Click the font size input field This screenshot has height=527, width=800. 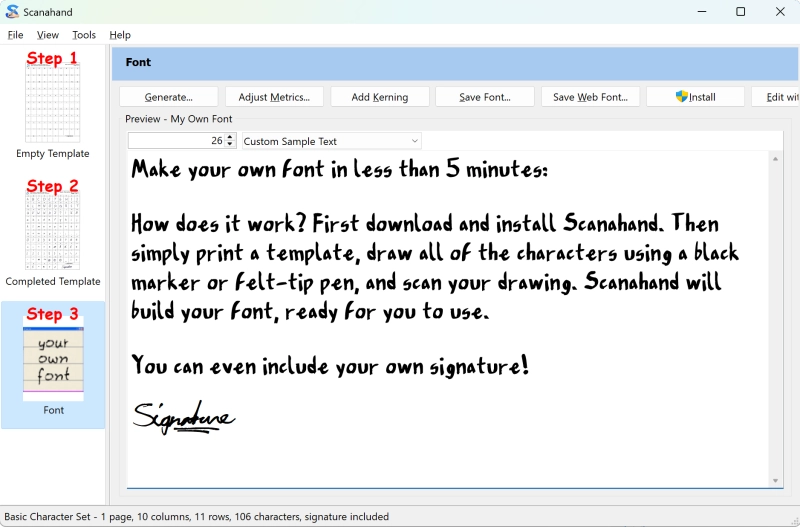coord(177,141)
